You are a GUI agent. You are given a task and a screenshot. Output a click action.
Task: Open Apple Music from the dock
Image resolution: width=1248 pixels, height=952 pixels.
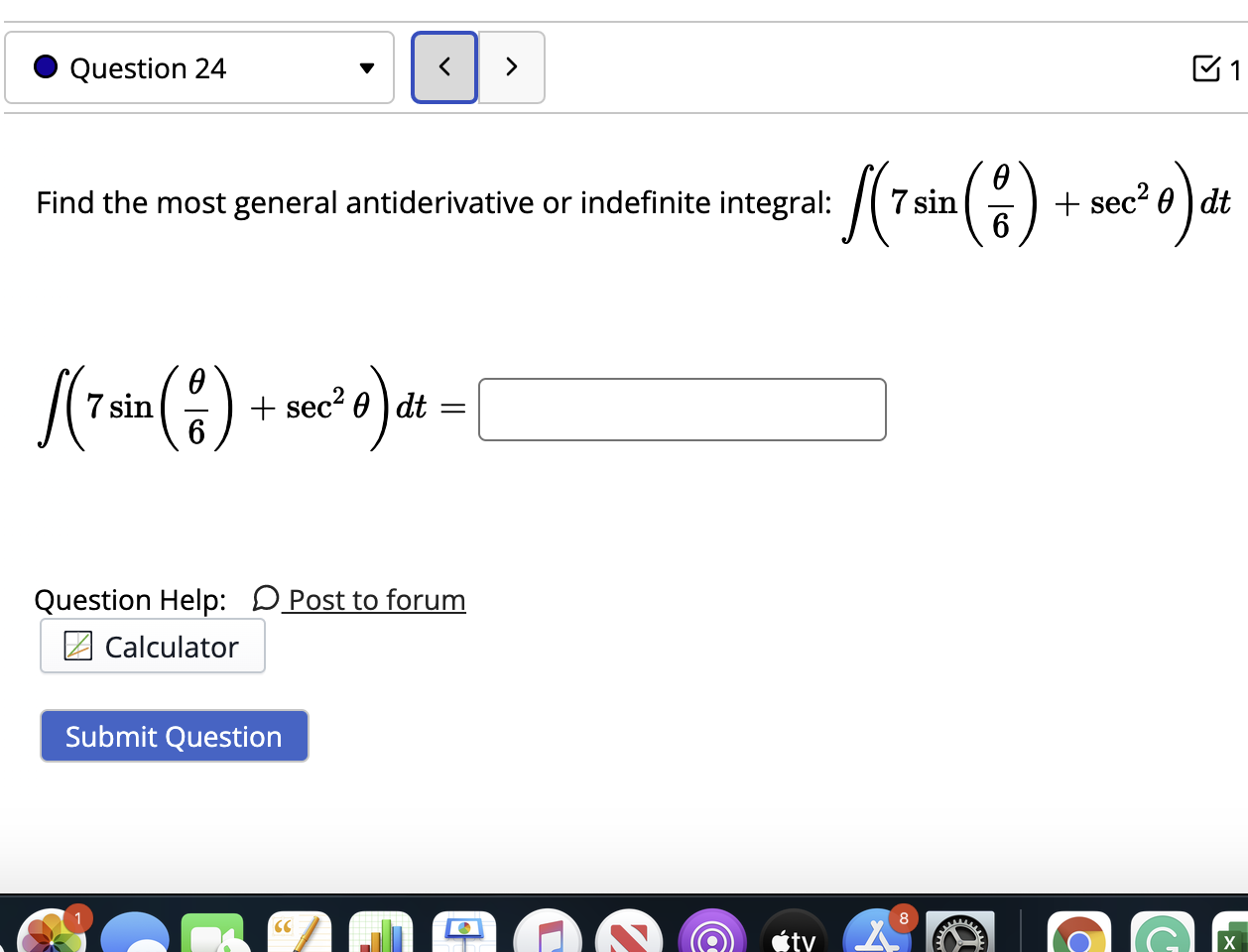549,932
